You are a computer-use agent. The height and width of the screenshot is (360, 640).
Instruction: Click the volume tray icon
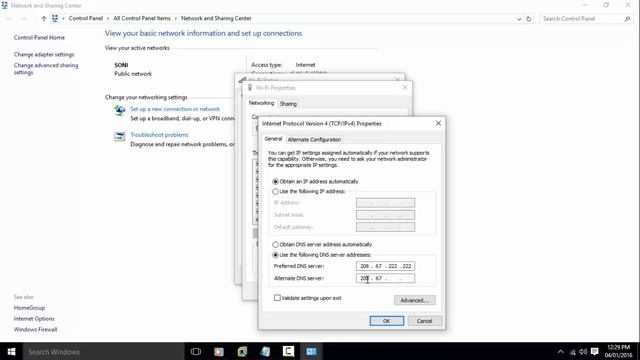583,351
